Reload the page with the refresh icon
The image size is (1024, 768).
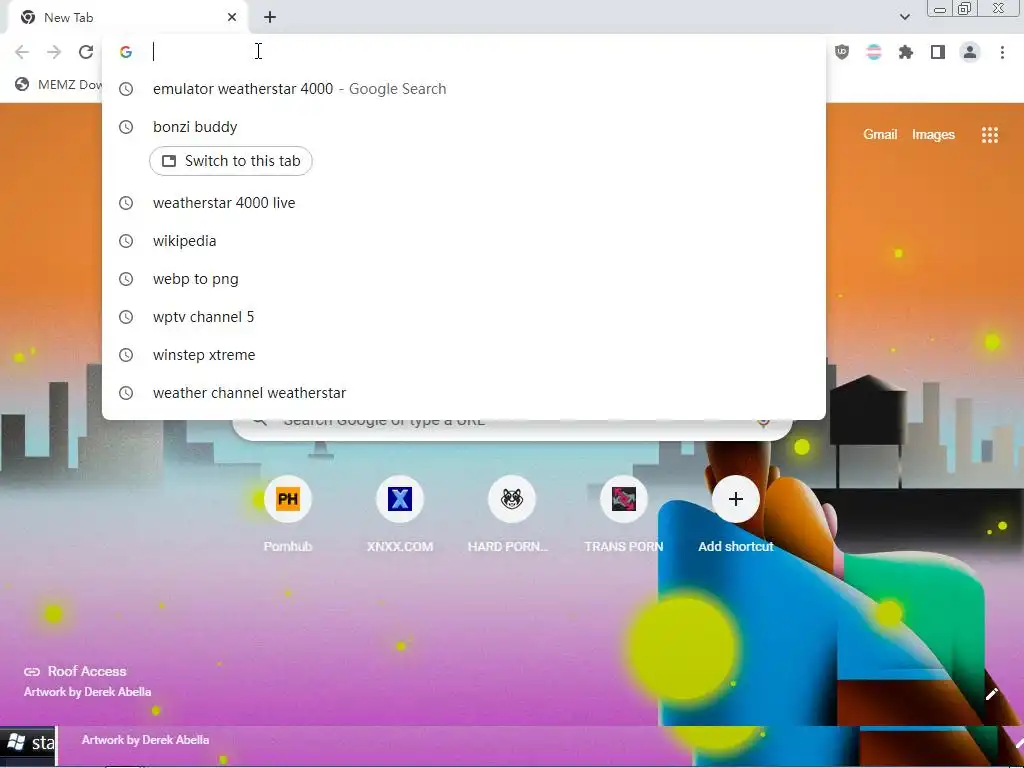pyautogui.click(x=86, y=52)
